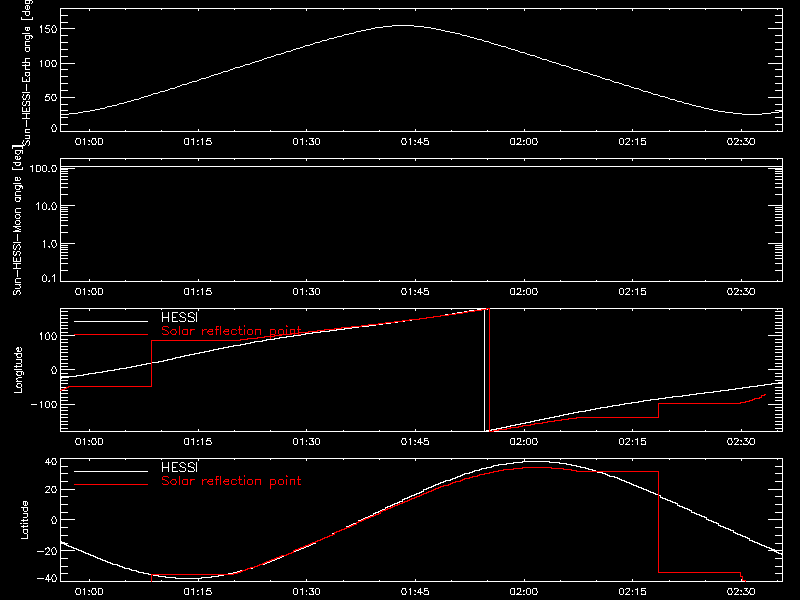Click the 0.1 tick on Moon angle axis
Image resolution: width=800 pixels, height=600 pixels.
(x=49, y=279)
